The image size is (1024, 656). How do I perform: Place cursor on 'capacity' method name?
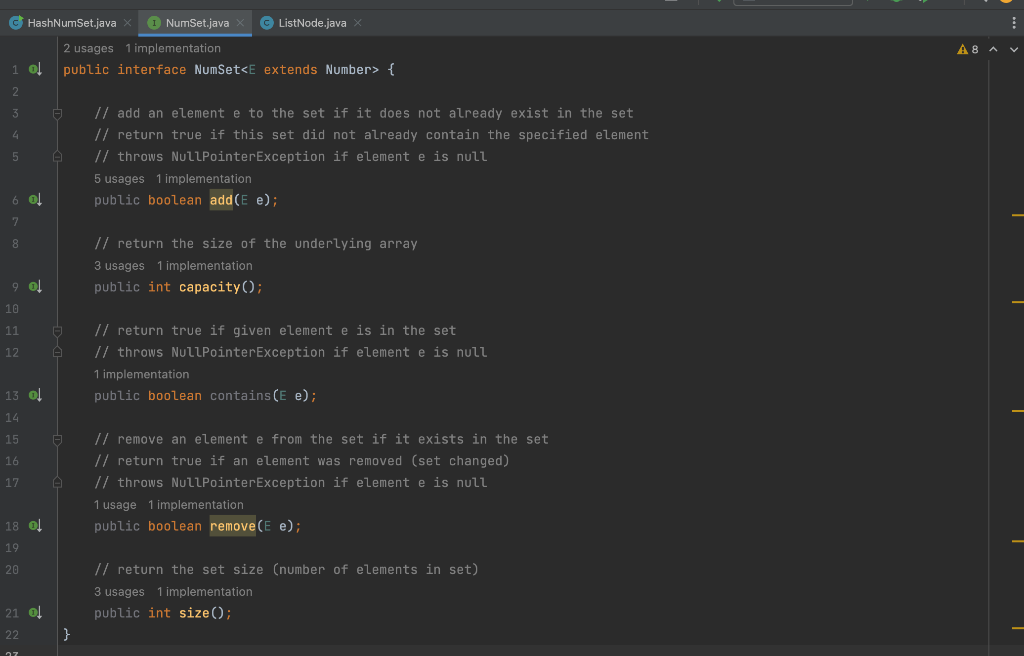tap(210, 287)
